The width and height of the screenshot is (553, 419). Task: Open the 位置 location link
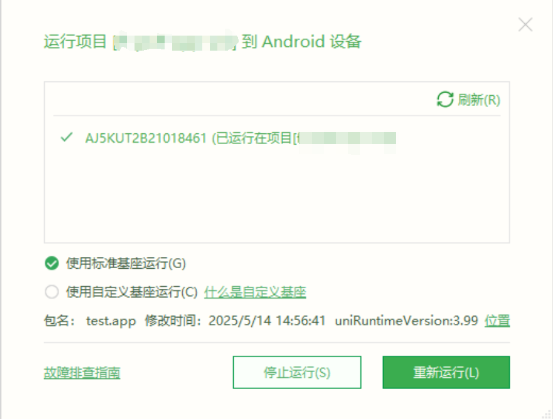(497, 321)
